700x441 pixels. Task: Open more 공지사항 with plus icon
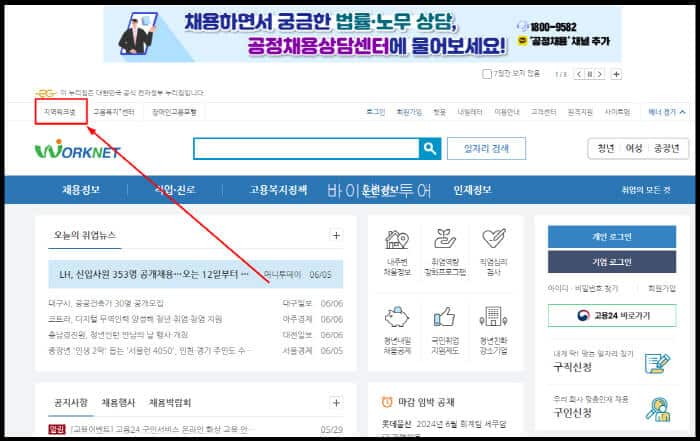pos(336,403)
